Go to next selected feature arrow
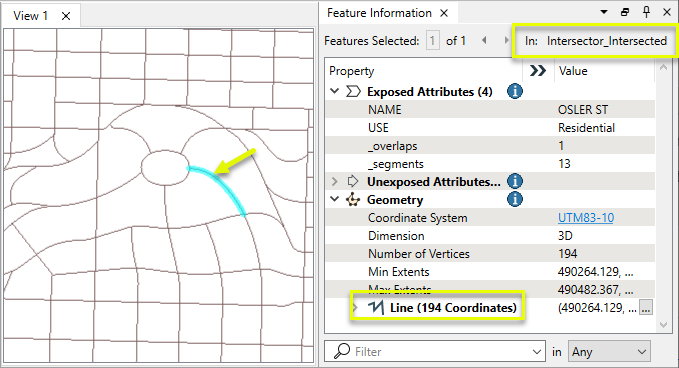 [x=506, y=40]
